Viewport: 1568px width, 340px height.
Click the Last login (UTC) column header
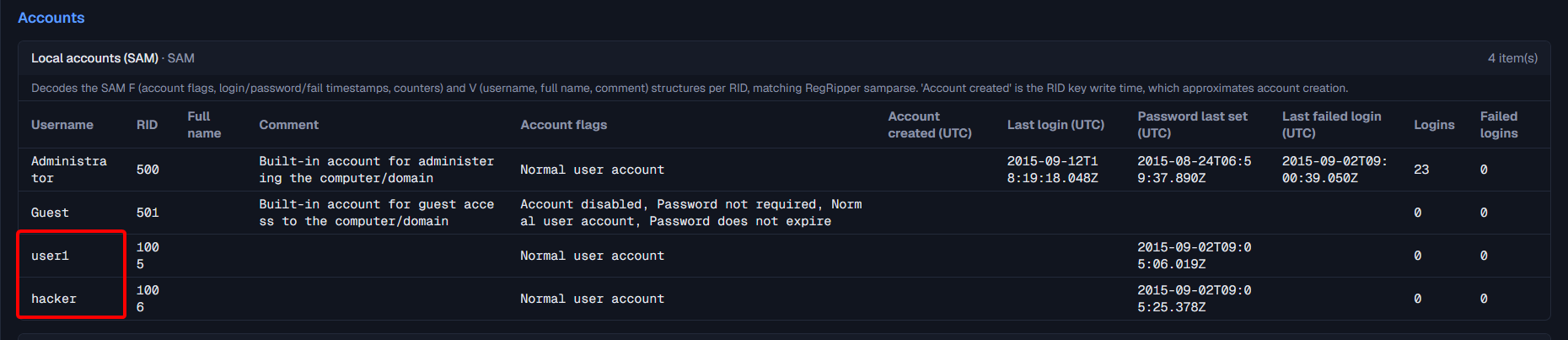pyautogui.click(x=1055, y=125)
